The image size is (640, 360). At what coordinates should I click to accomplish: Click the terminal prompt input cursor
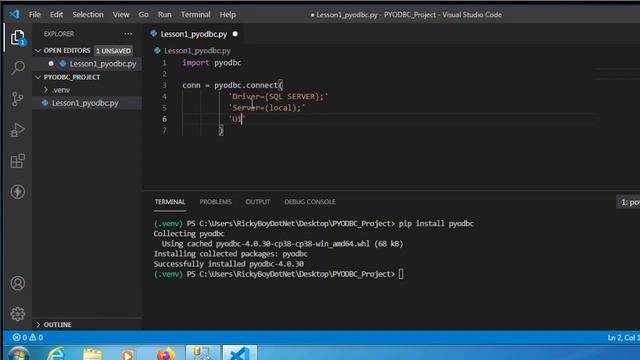pyautogui.click(x=401, y=274)
